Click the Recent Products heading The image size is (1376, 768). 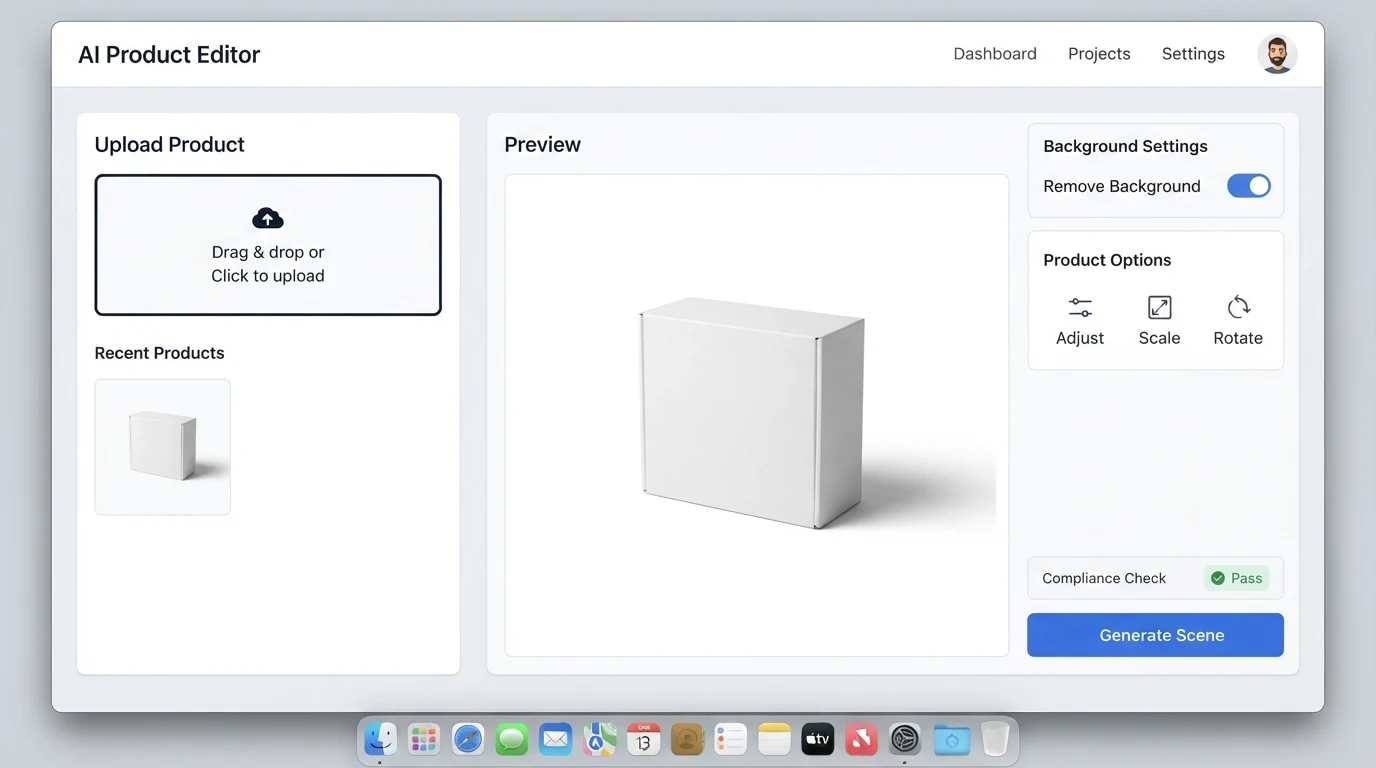tap(159, 353)
